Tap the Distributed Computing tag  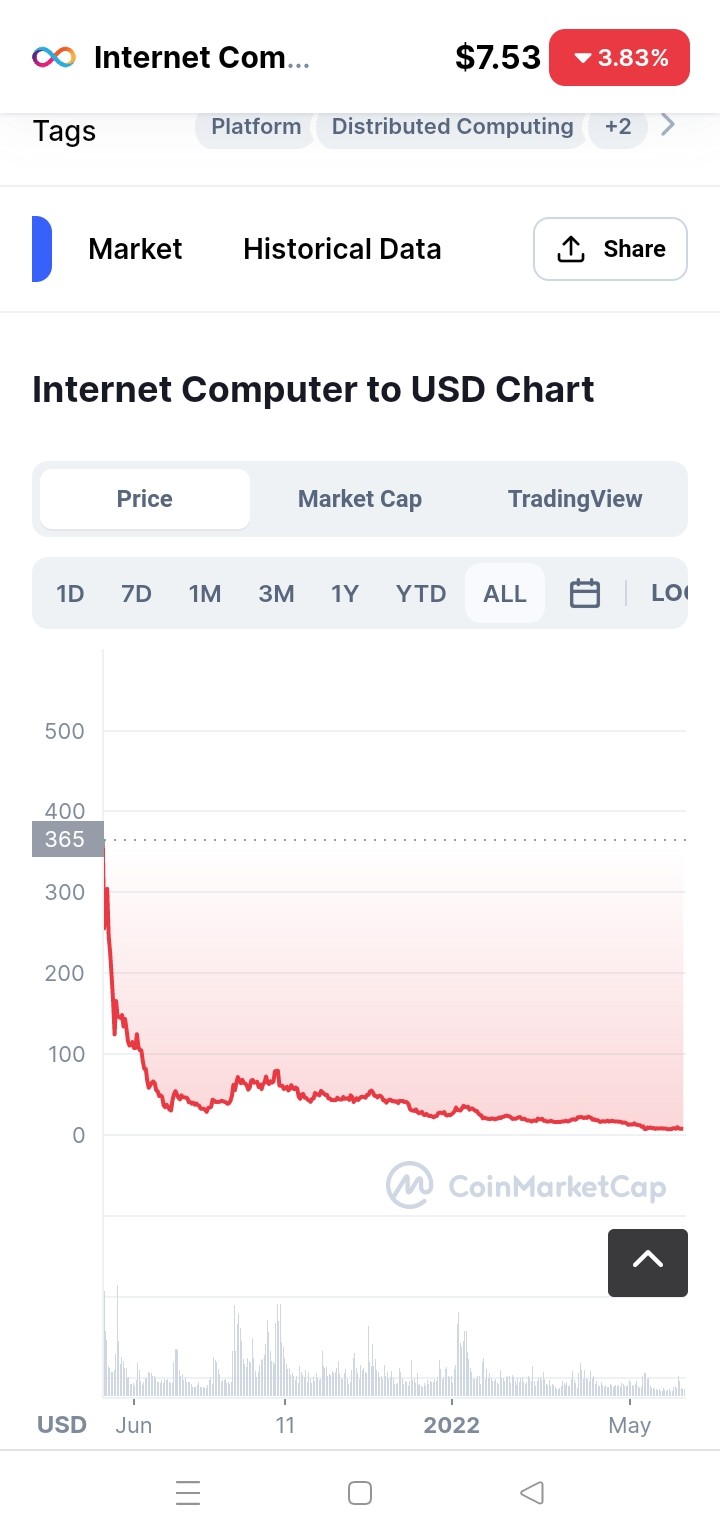pos(453,127)
